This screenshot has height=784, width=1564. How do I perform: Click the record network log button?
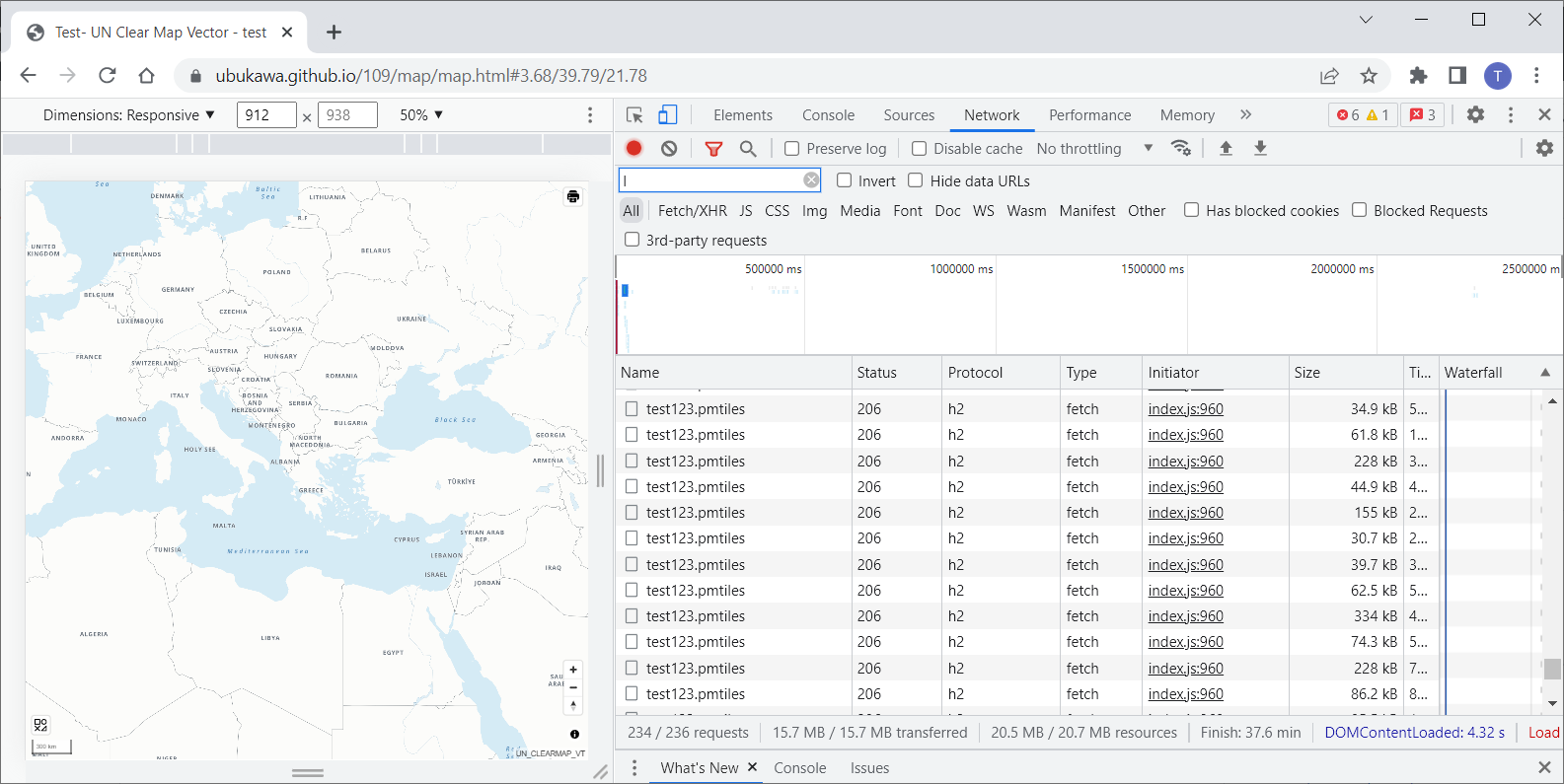pyautogui.click(x=633, y=148)
